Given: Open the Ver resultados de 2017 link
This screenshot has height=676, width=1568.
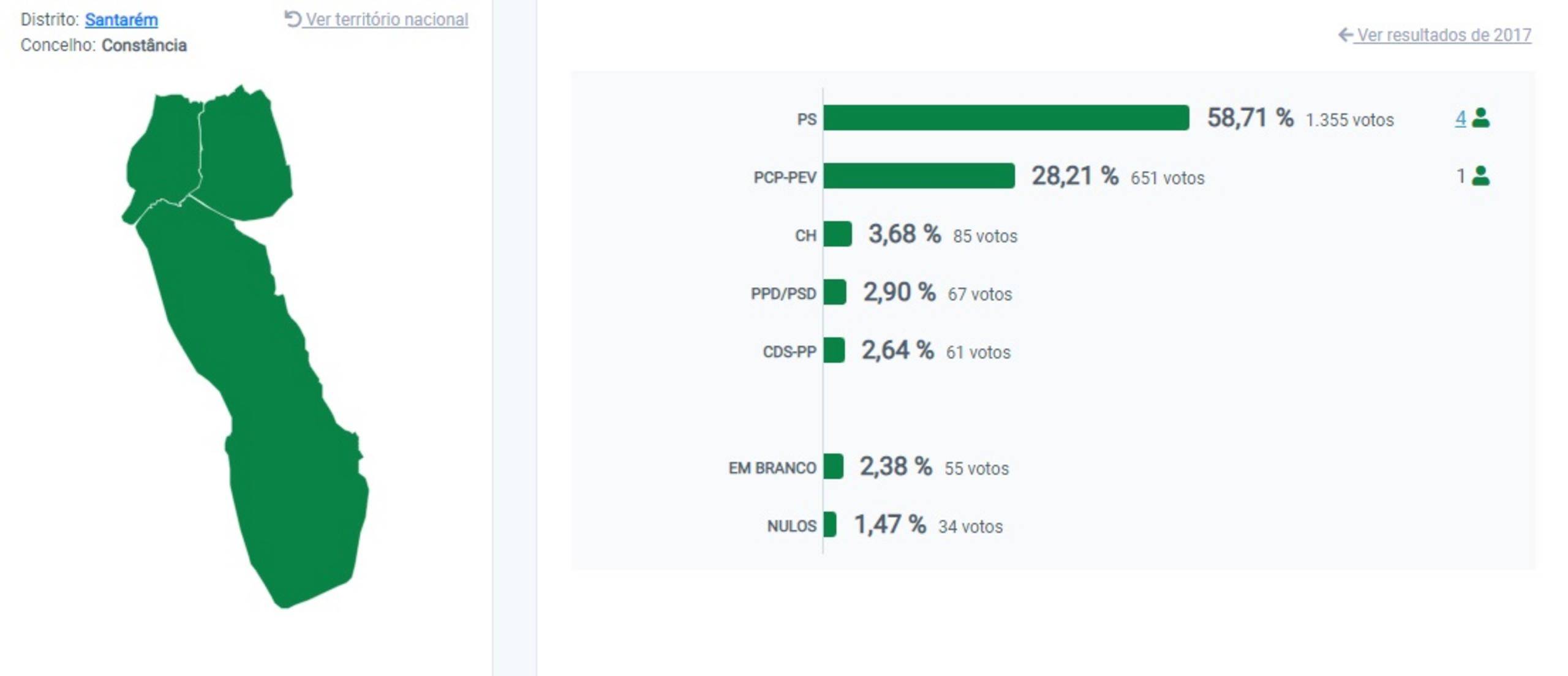Looking at the screenshot, I should pos(1444,35).
